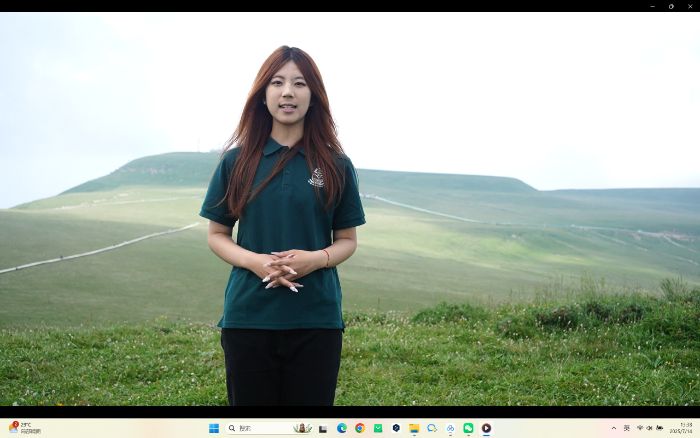
Task: Open Task View from the taskbar
Action: tap(323, 428)
